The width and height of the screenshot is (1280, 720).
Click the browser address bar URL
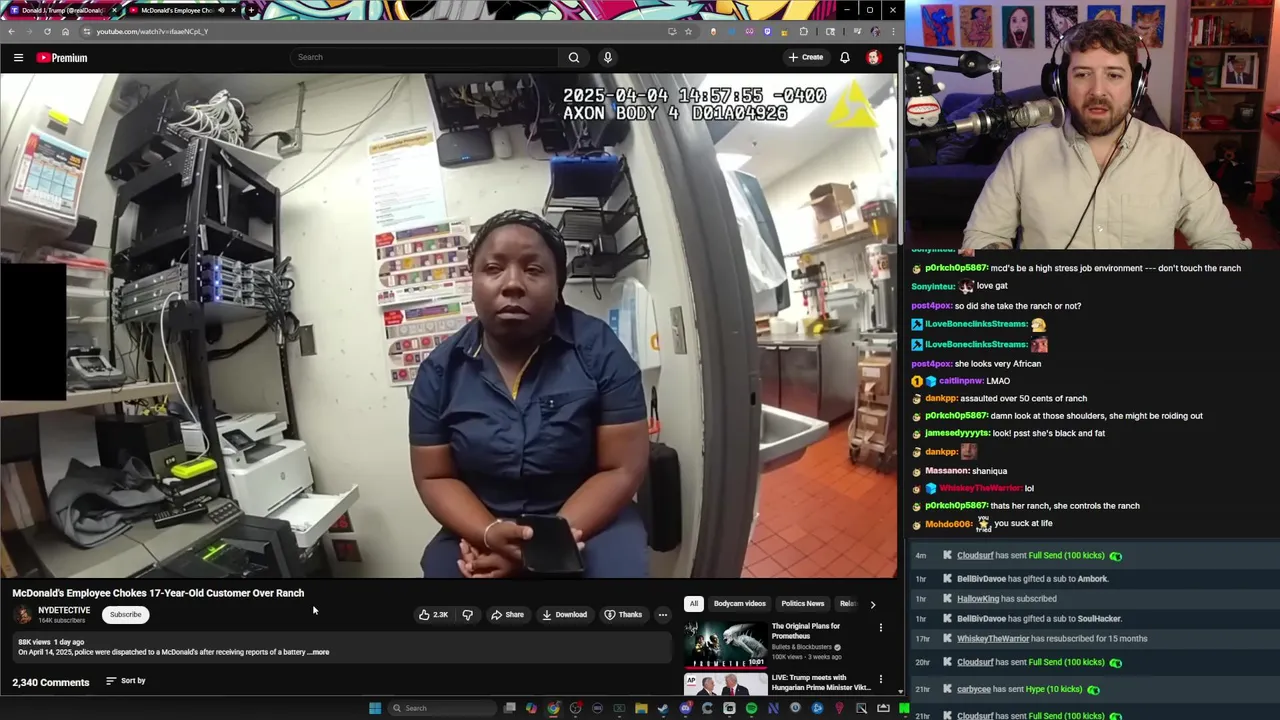[152, 31]
